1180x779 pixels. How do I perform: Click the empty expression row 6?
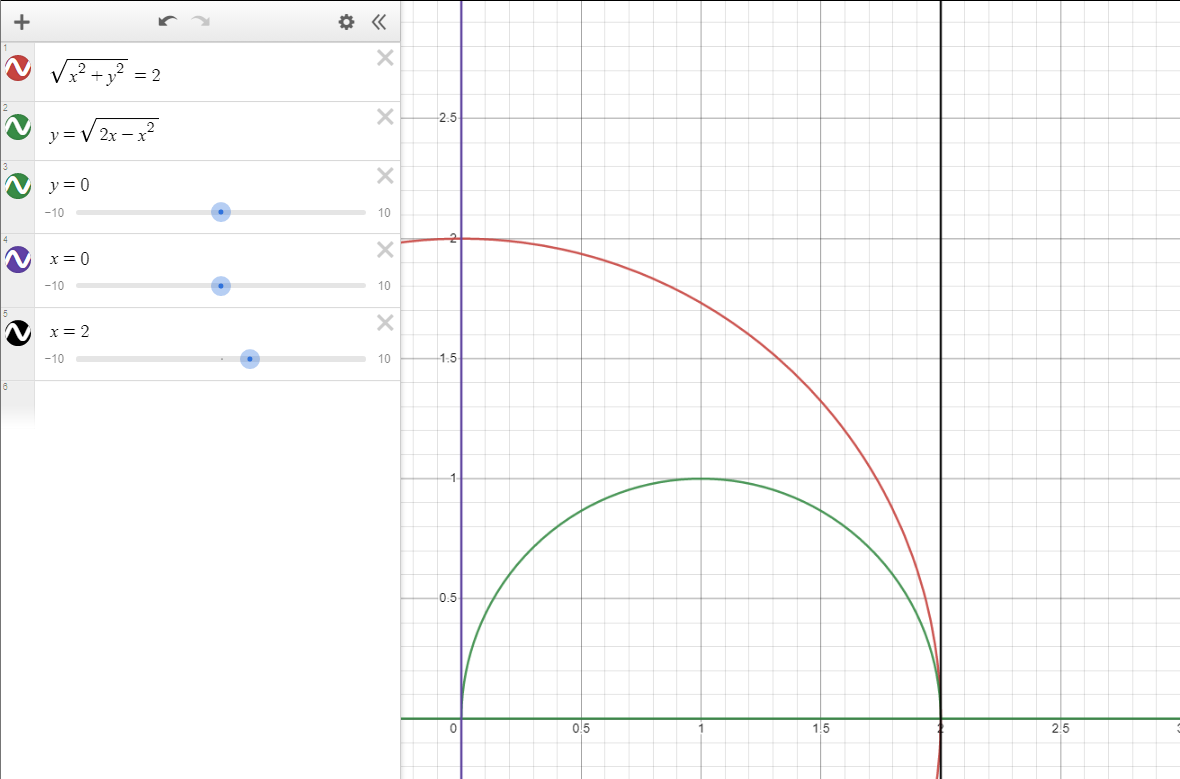click(217, 403)
